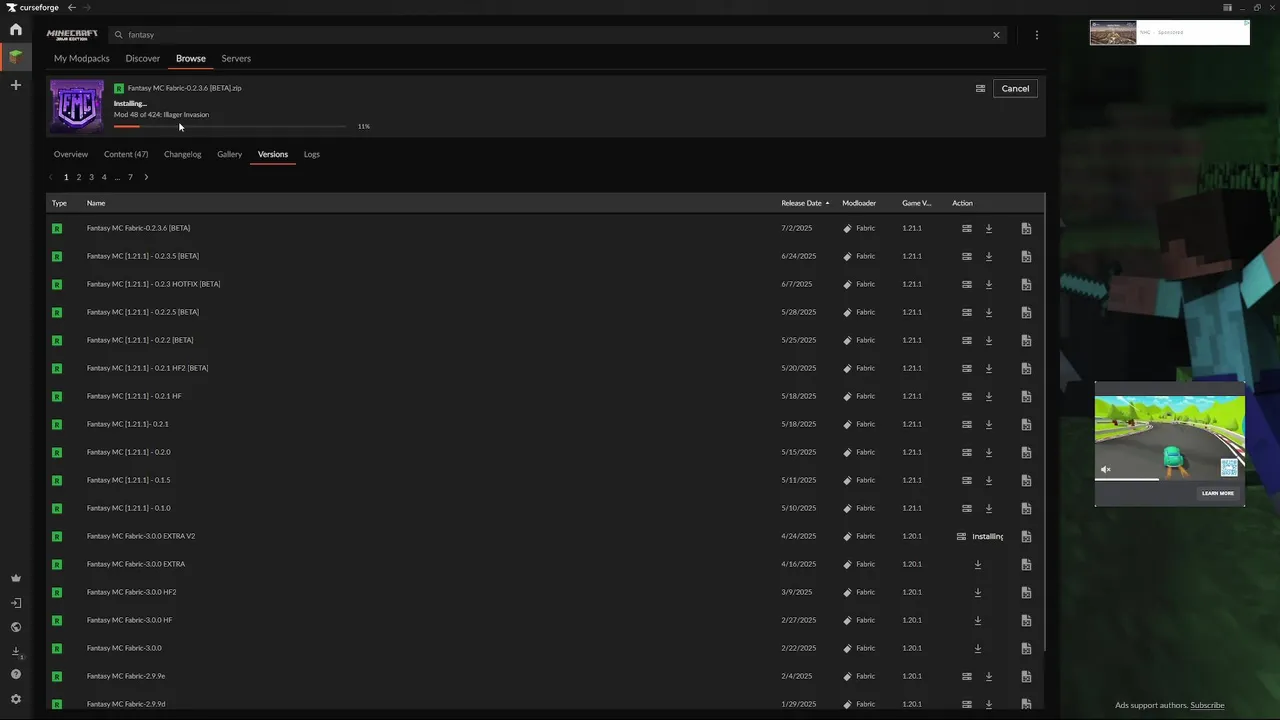Download Fantasy MC Fabric-3.0.0 EXTRA
This screenshot has height=720, width=1280.
tap(977, 564)
